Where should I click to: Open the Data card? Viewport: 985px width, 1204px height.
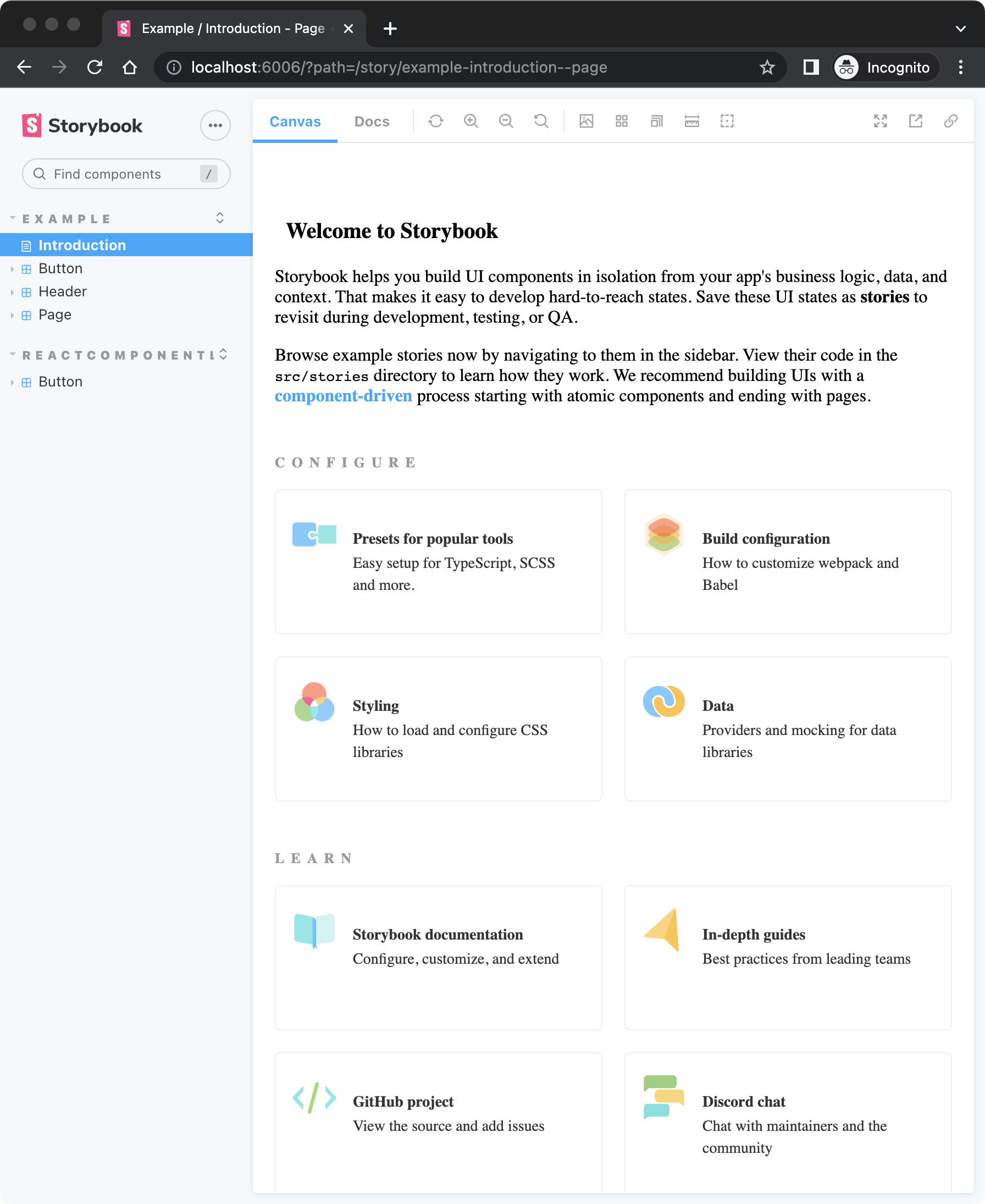(x=788, y=728)
